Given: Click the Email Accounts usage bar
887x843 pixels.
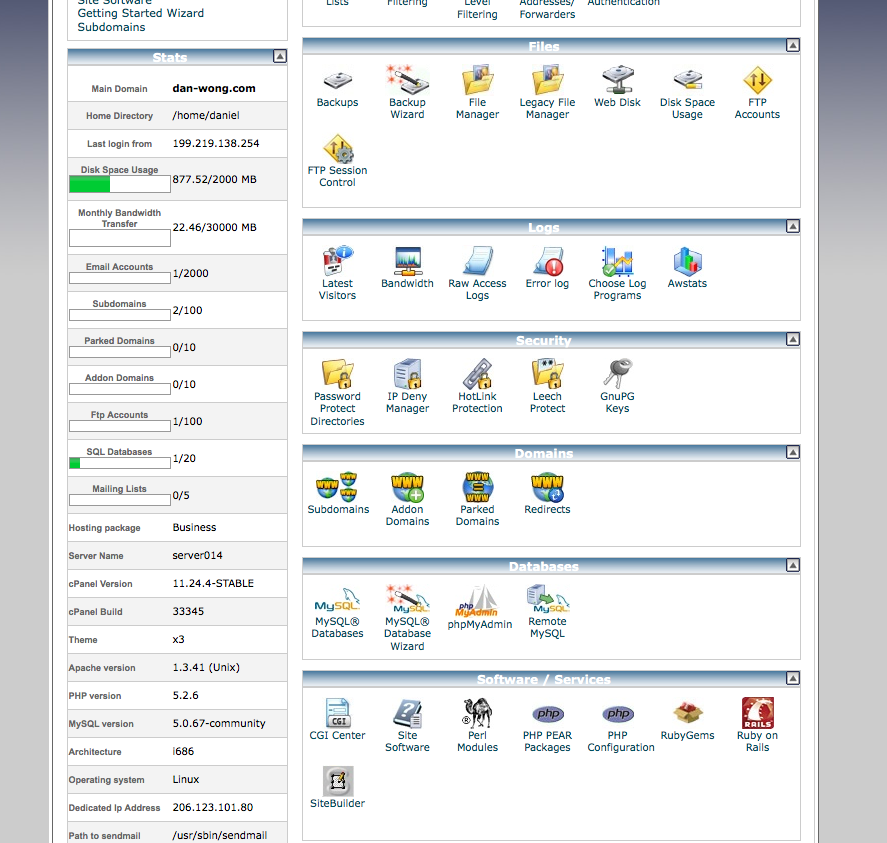Looking at the screenshot, I should point(119,278).
